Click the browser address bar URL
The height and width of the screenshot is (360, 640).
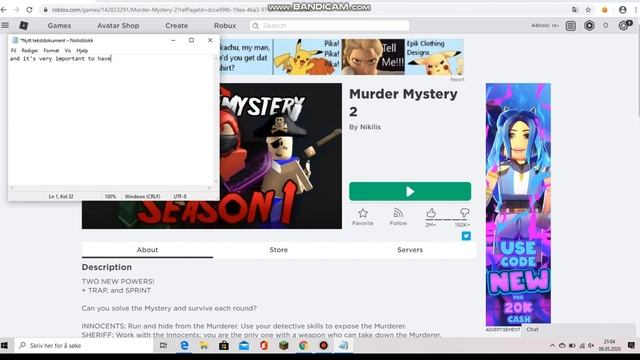159,9
